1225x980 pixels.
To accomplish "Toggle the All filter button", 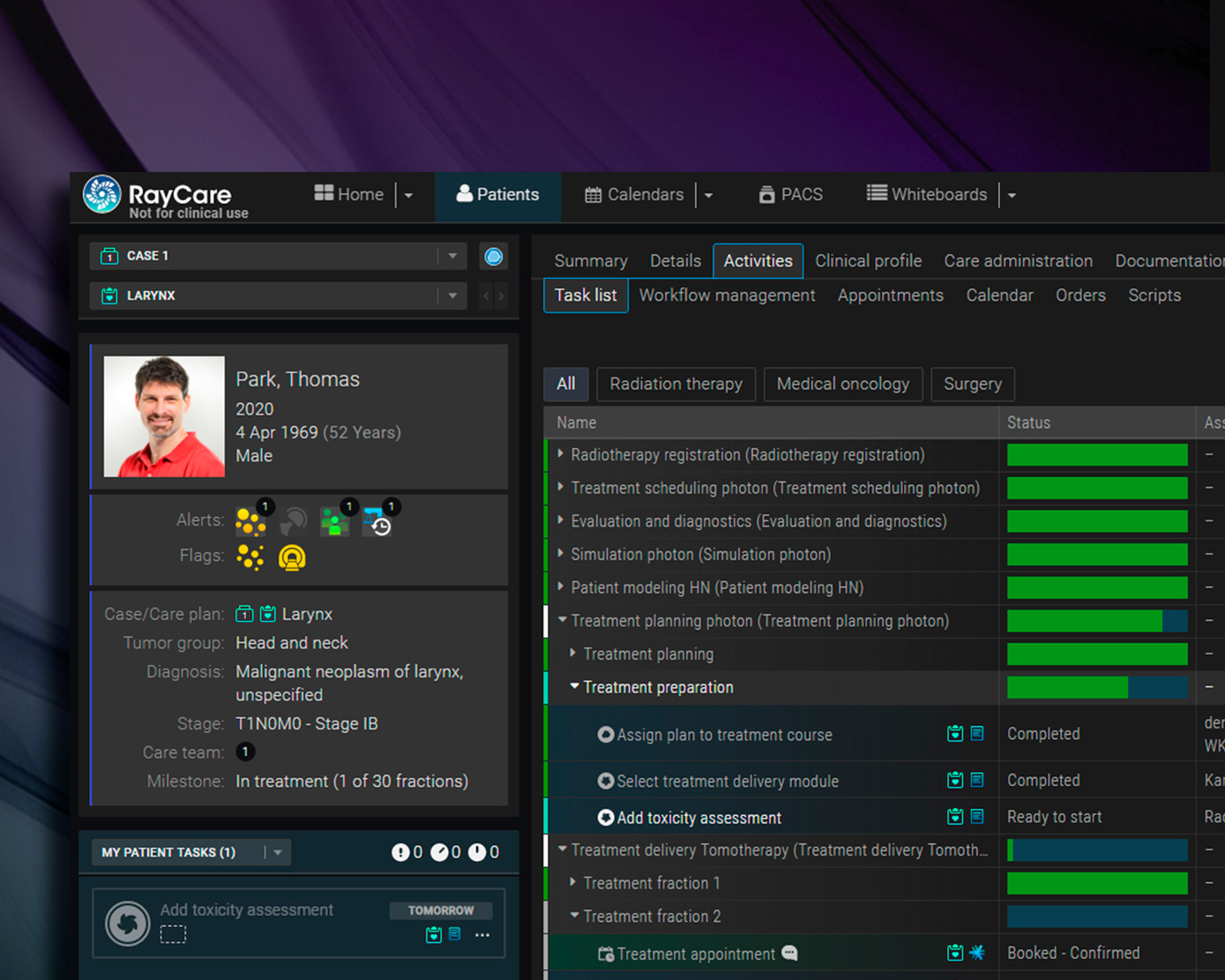I will coord(565,384).
